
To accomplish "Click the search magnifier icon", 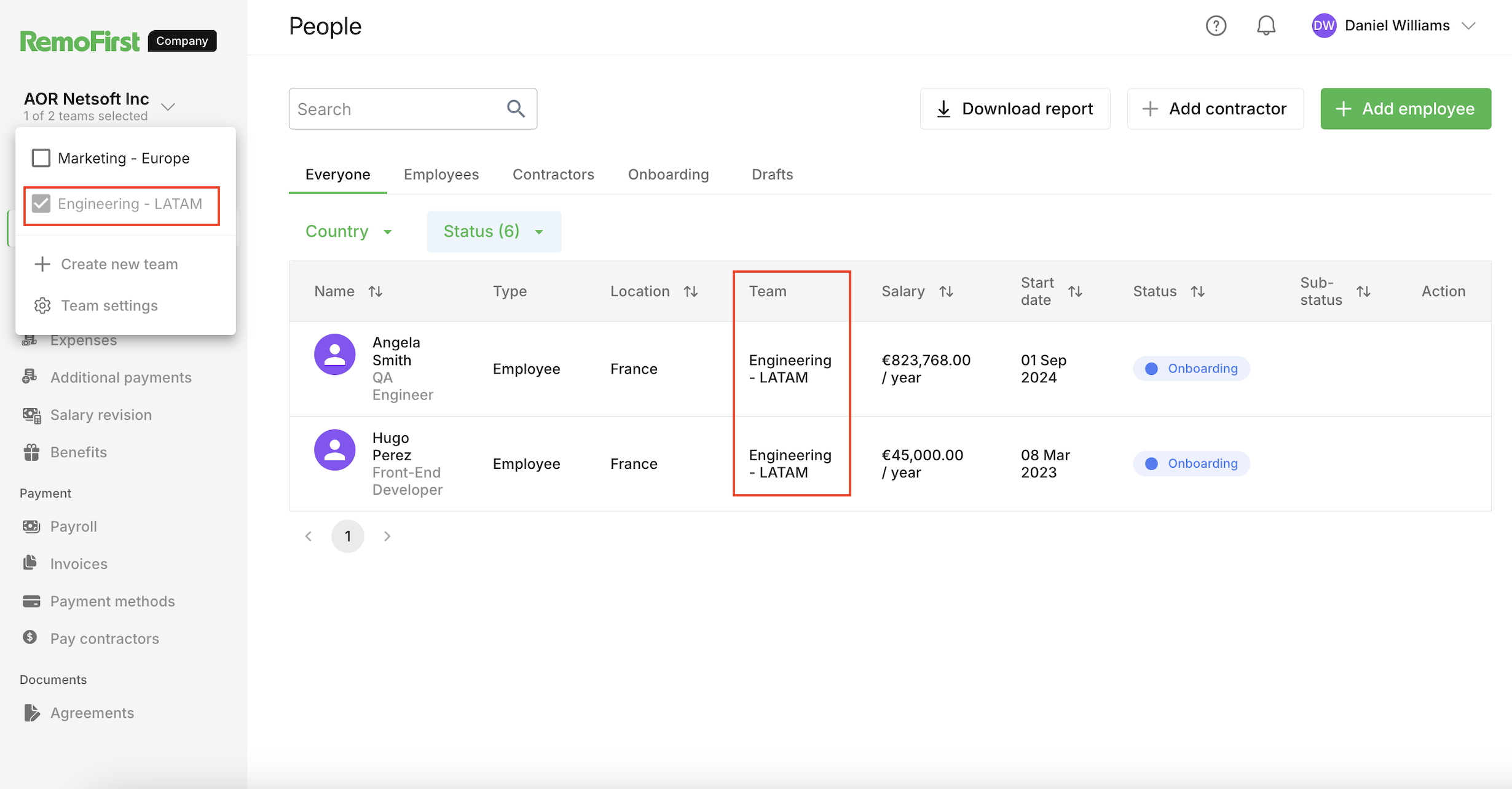I will pyautogui.click(x=516, y=109).
